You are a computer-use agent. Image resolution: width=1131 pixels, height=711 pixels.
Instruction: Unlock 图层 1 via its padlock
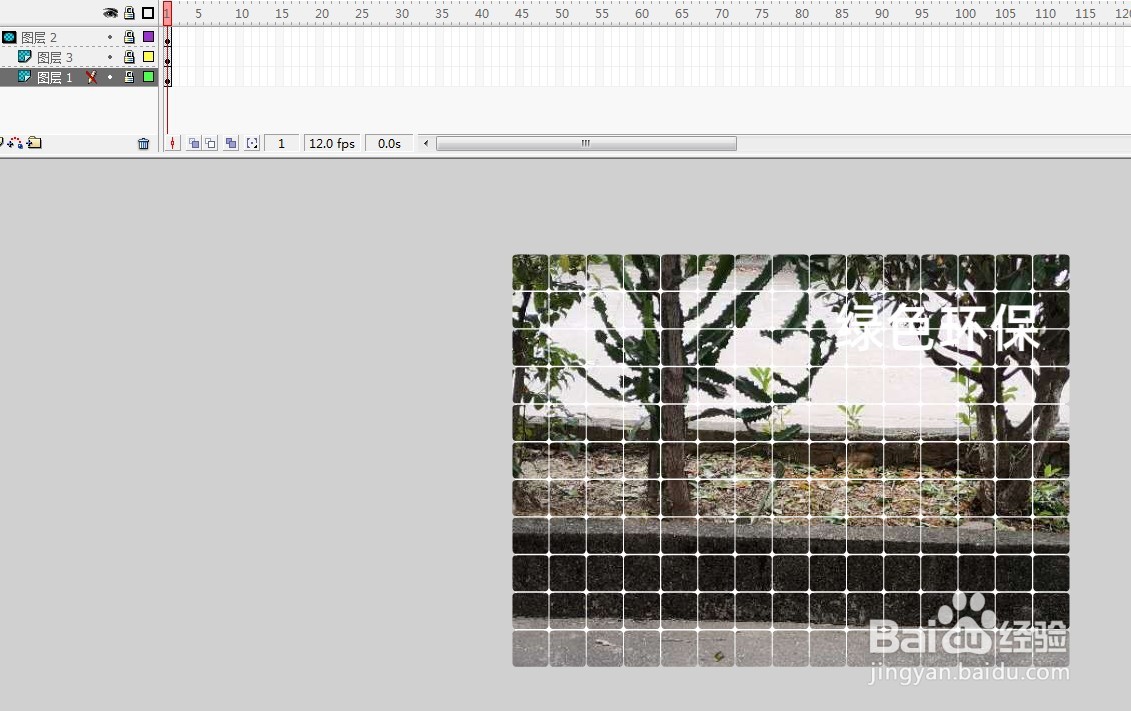129,76
